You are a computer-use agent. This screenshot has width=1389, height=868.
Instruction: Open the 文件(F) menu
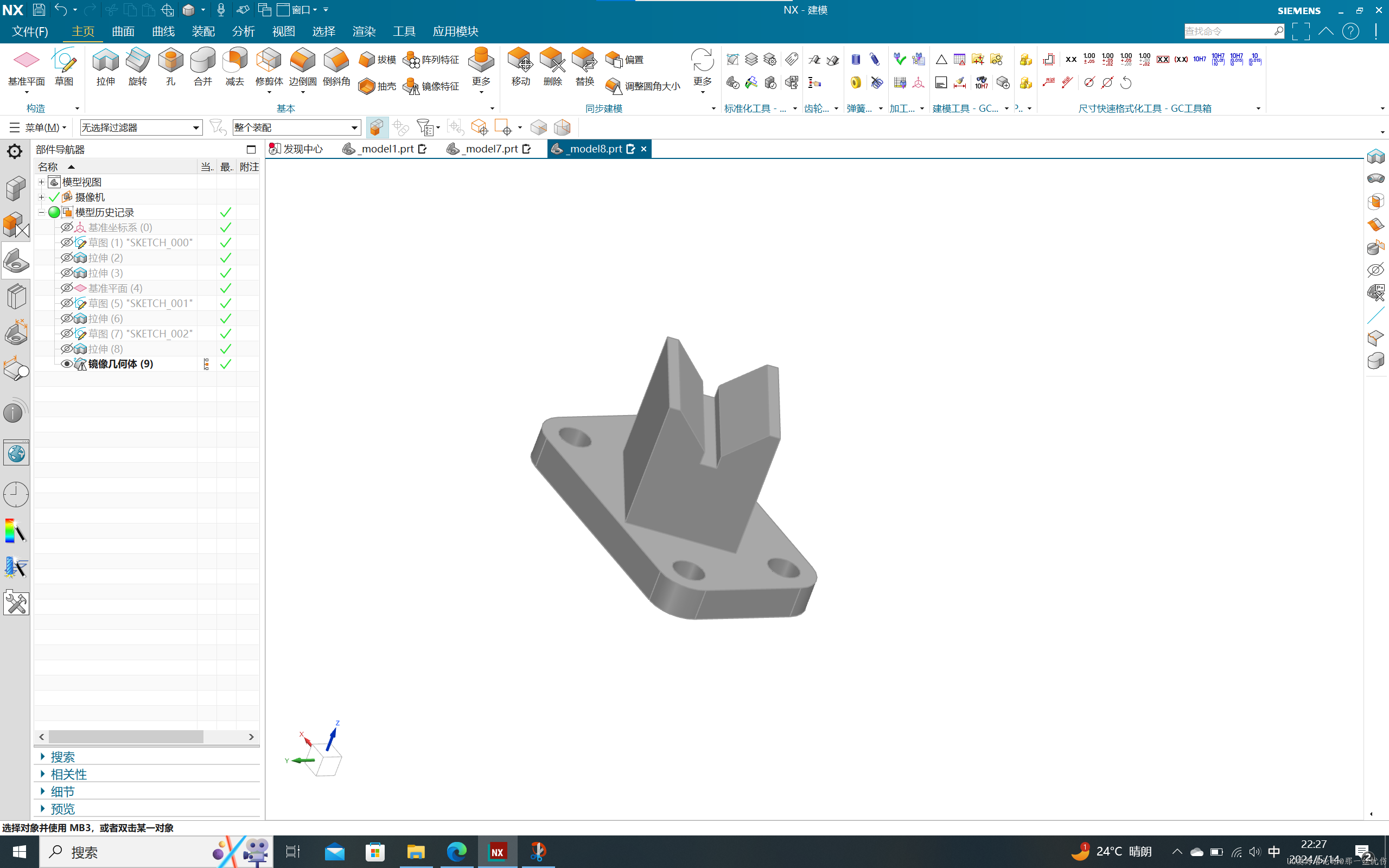click(30, 31)
